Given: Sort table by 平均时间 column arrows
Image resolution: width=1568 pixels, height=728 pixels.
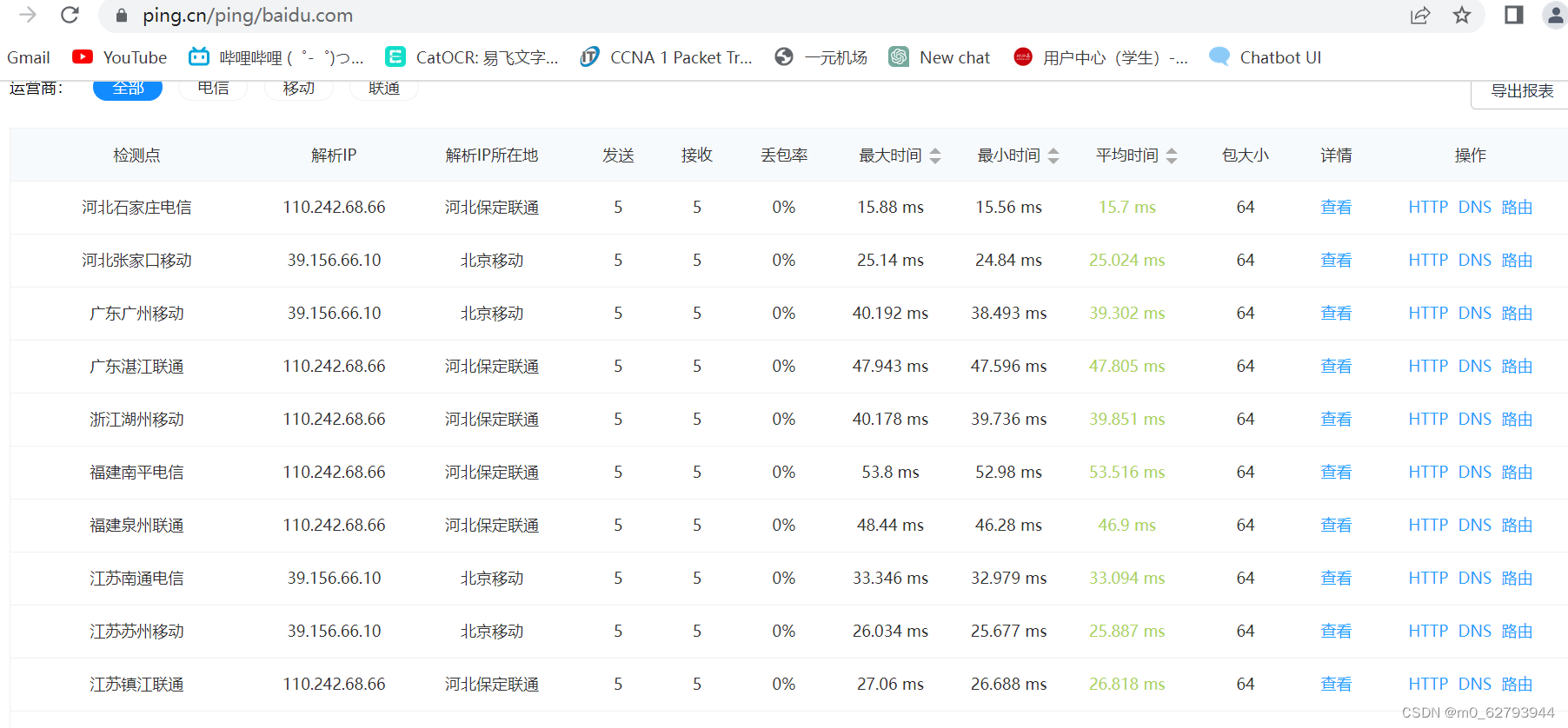Looking at the screenshot, I should coord(1172,156).
